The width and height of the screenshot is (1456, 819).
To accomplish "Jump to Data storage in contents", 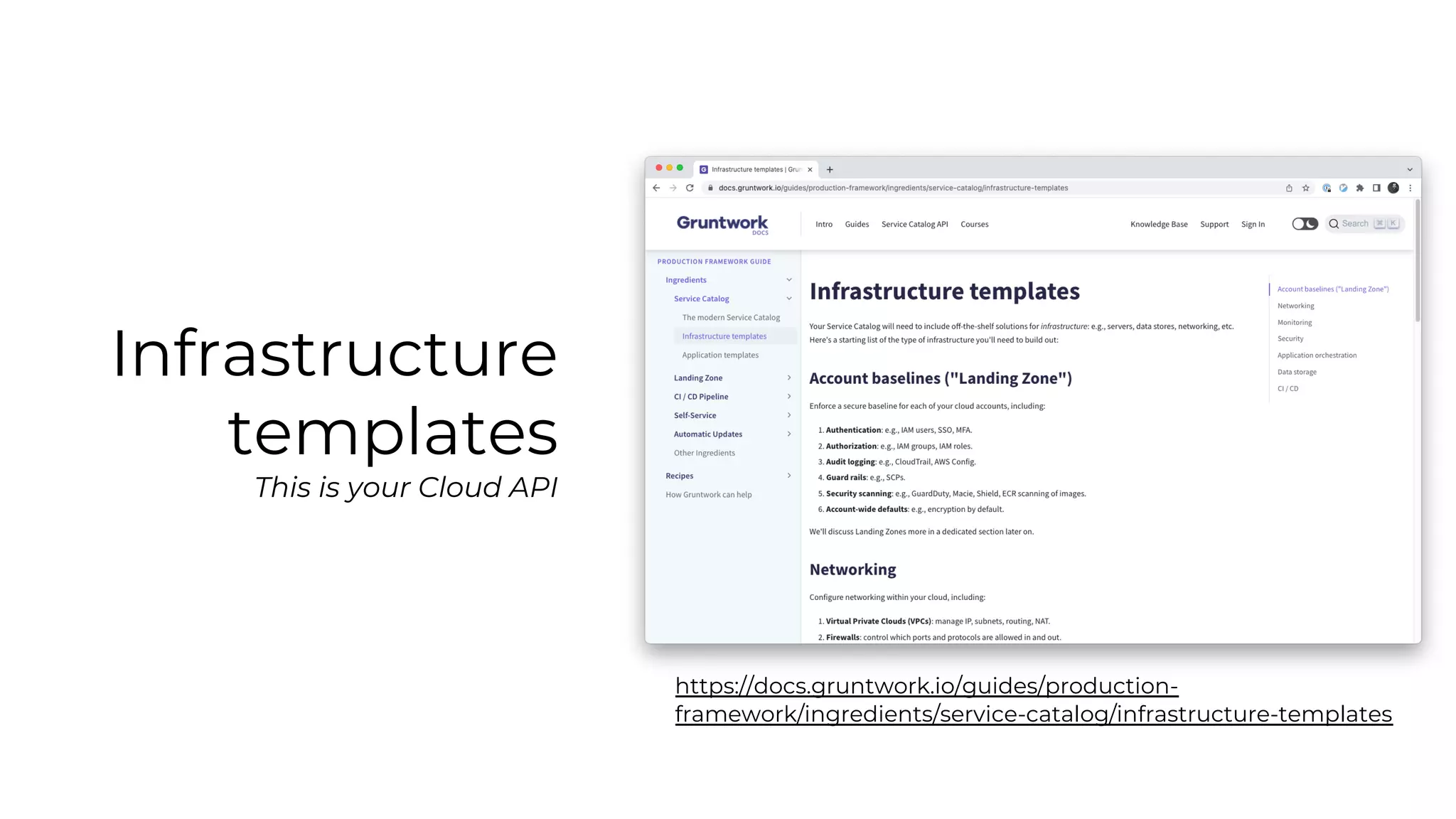I will 1297,372.
